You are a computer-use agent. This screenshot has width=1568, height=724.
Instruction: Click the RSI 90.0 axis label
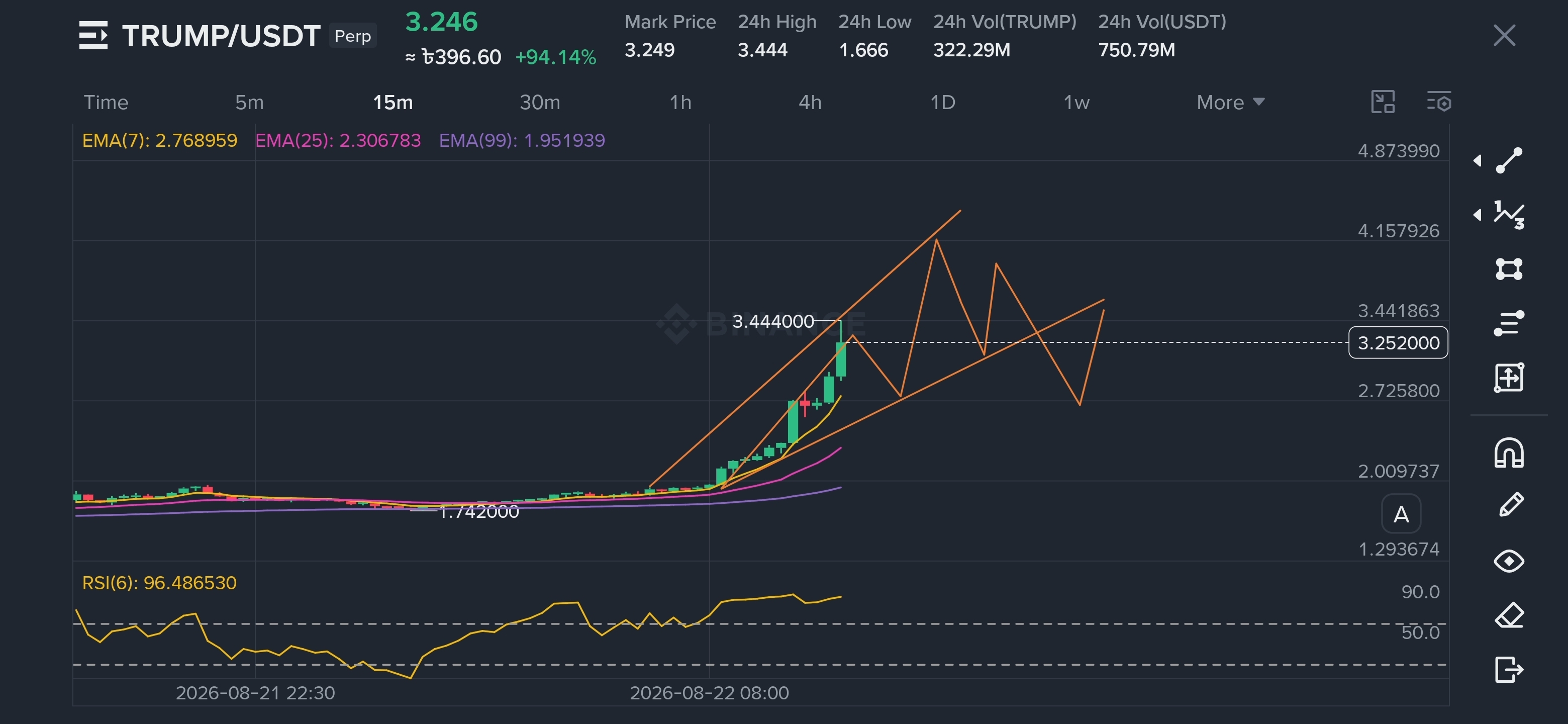pyautogui.click(x=1420, y=592)
